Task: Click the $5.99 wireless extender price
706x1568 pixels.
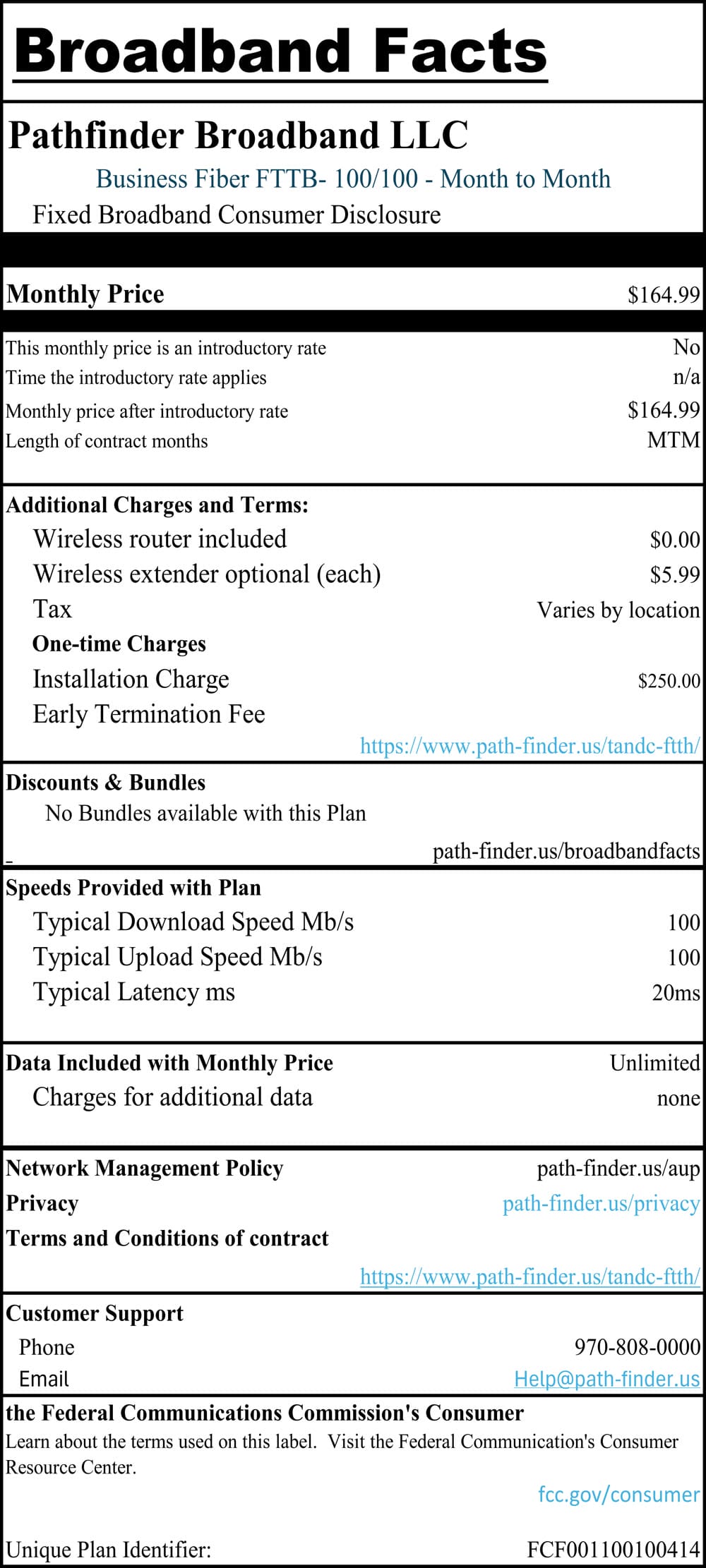Action: click(x=674, y=575)
